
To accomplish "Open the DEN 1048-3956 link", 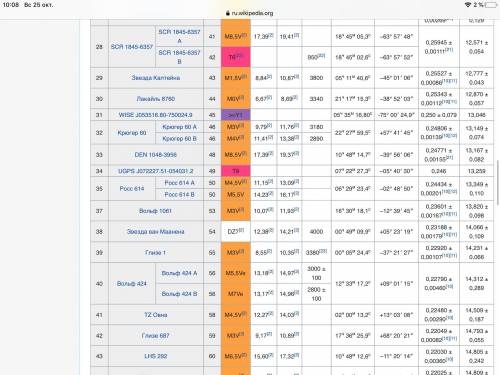I will pyautogui.click(x=156, y=155).
